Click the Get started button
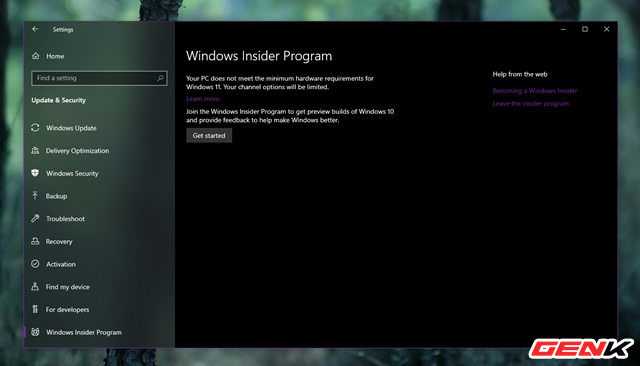The height and width of the screenshot is (366, 640). click(x=209, y=135)
